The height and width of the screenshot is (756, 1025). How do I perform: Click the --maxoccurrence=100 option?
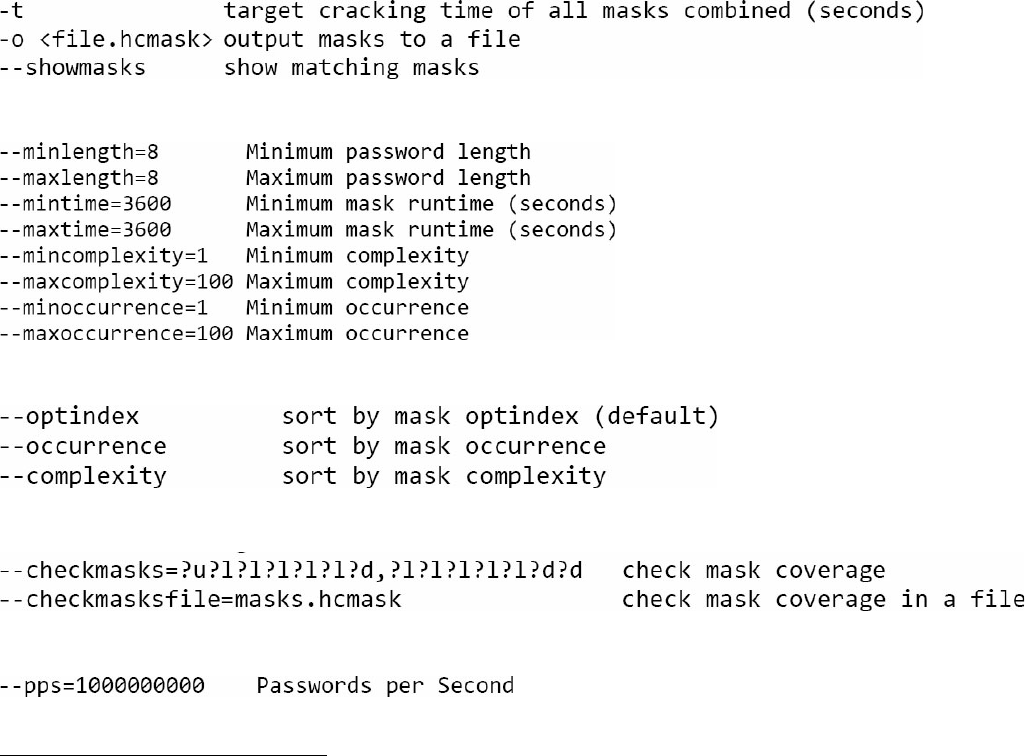[x=116, y=334]
